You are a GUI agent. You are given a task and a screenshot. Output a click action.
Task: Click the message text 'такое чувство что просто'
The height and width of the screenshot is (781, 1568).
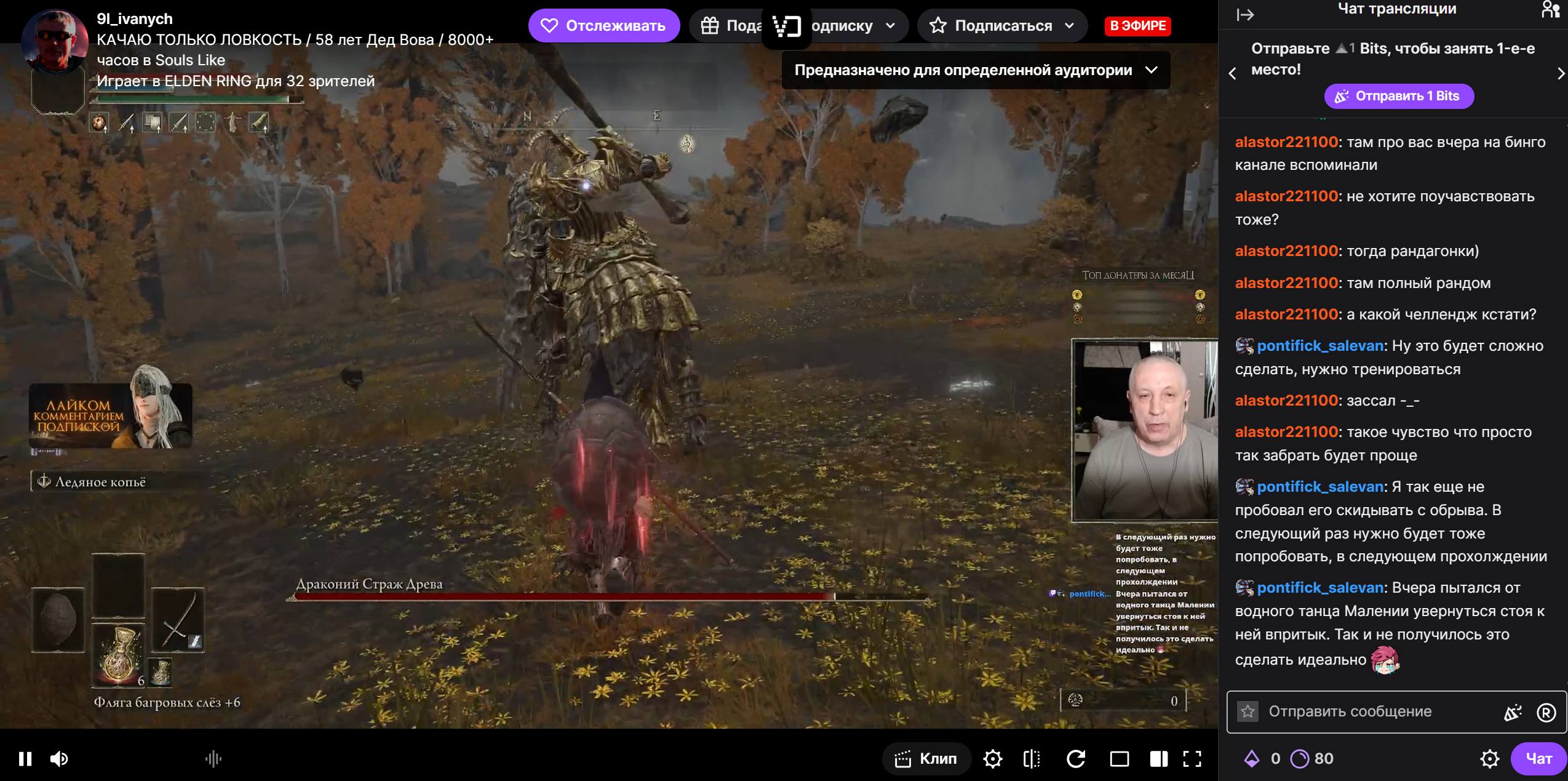tap(1439, 432)
